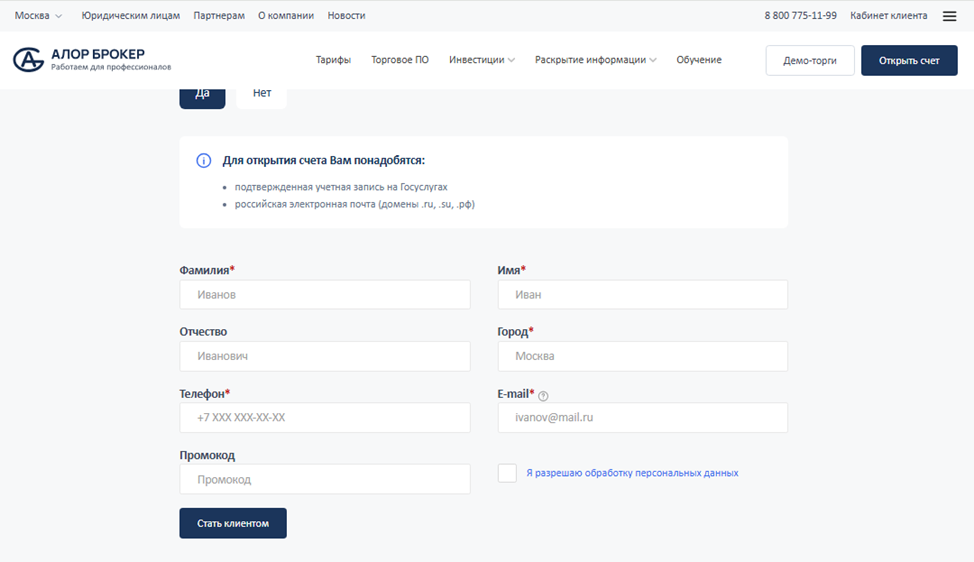This screenshot has width=974, height=562.
Task: Open the hamburger menu icon
Action: 949,16
